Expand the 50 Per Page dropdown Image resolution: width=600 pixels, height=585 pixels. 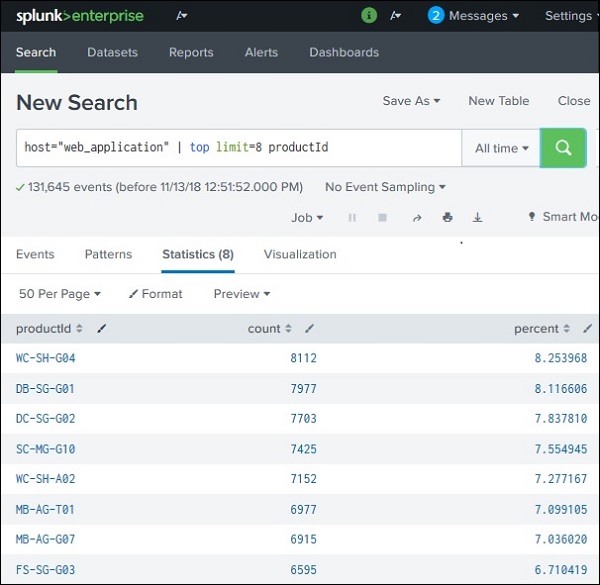pos(60,294)
